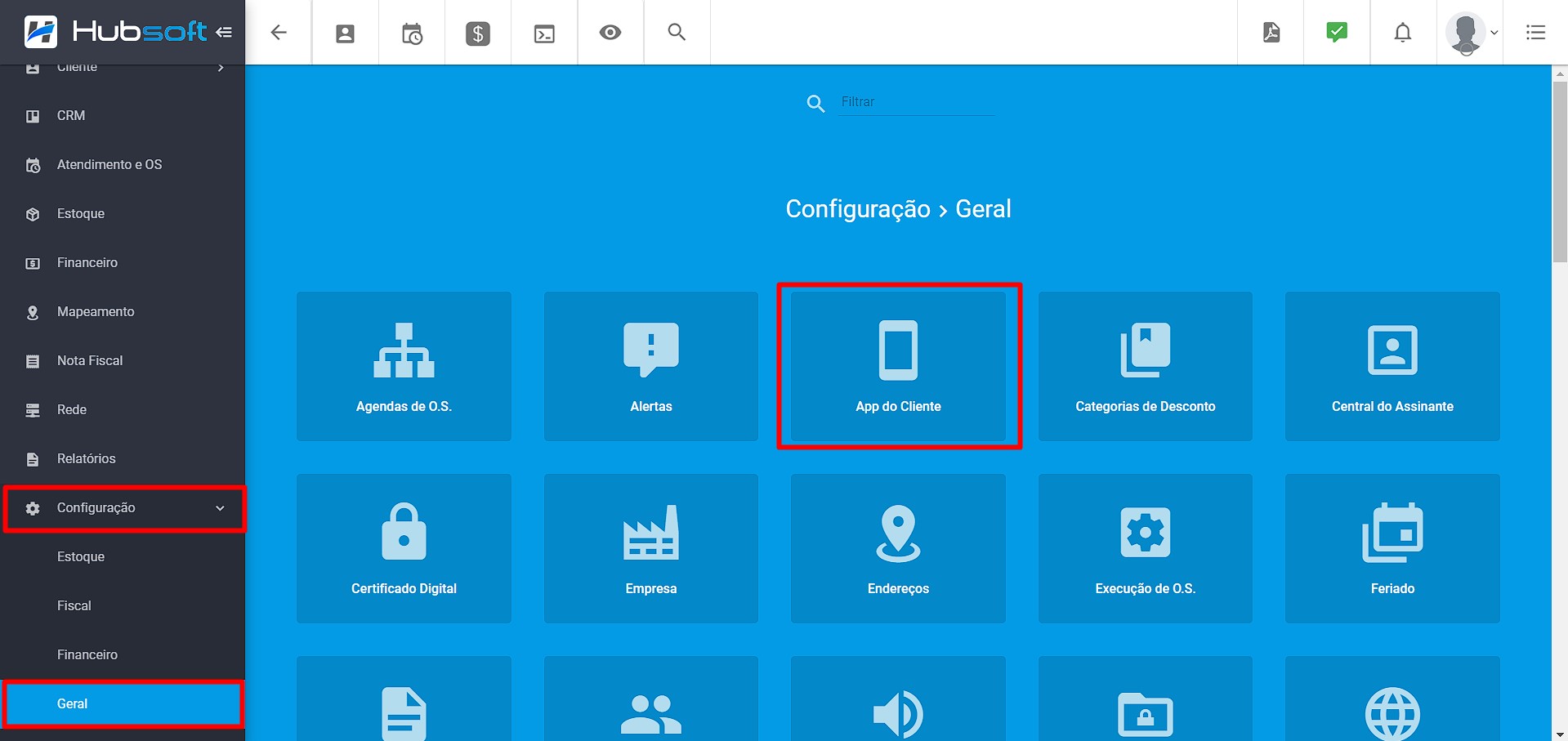Open the locked folder icon tile
The height and width of the screenshot is (741, 1568).
tap(1146, 699)
